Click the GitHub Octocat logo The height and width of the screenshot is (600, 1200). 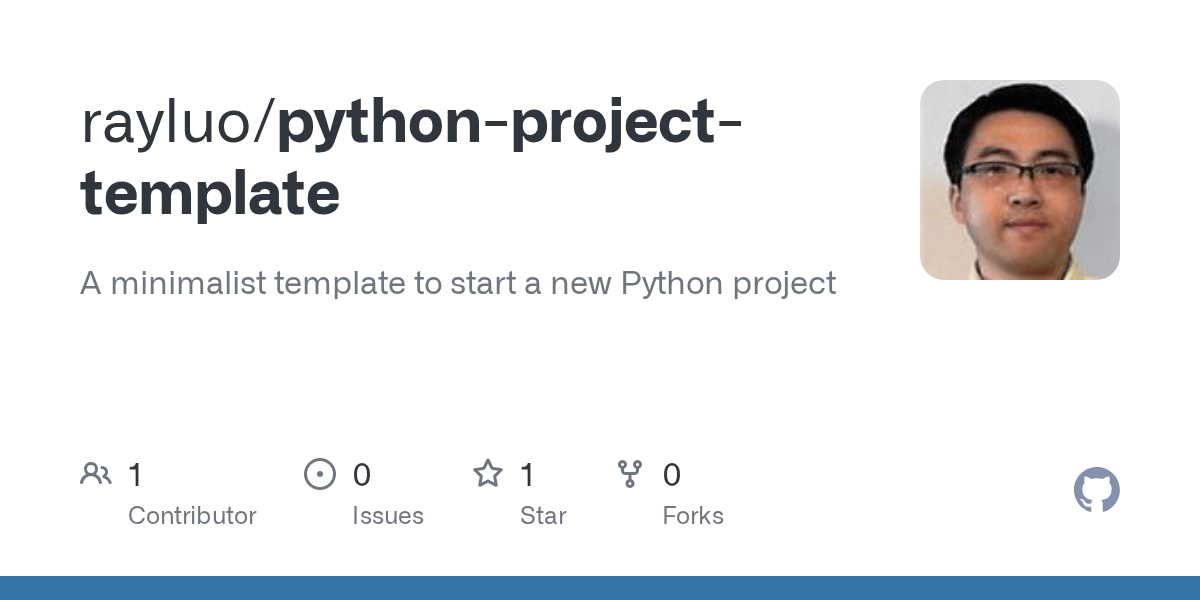point(1096,490)
